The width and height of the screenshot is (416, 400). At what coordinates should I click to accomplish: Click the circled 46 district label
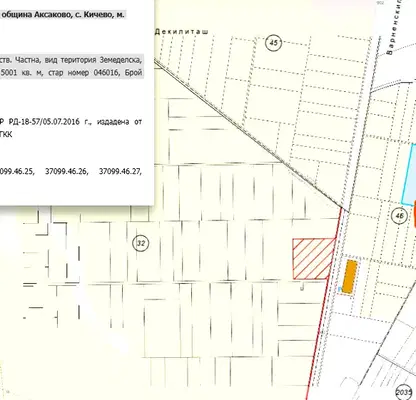click(x=399, y=216)
